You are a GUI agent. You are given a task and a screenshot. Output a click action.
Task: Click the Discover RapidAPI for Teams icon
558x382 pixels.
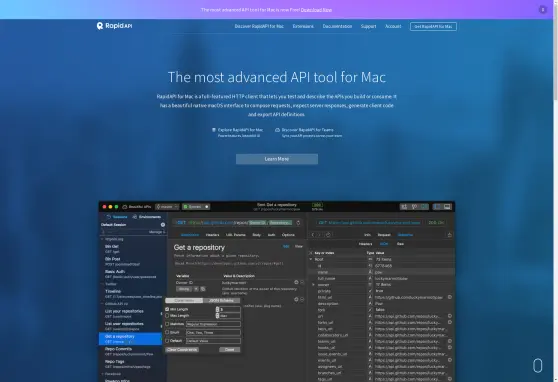tap(278, 130)
